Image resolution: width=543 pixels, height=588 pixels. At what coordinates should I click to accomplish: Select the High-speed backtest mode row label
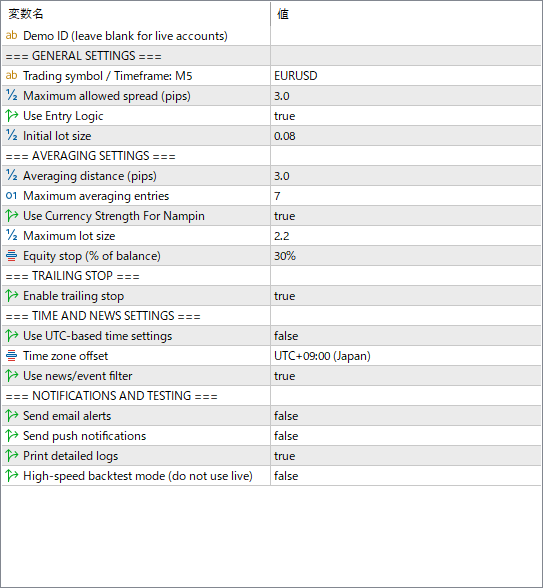[138, 476]
